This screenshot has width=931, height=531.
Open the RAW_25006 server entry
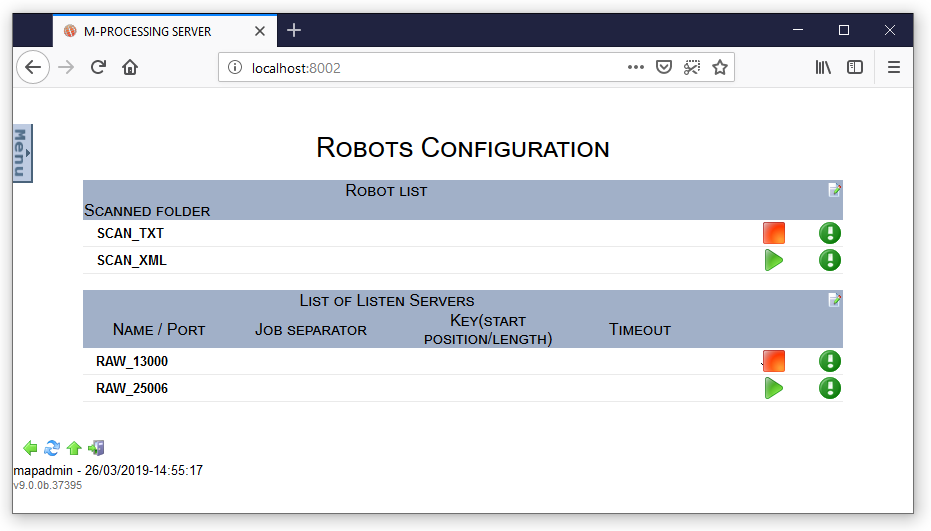[x=132, y=388]
